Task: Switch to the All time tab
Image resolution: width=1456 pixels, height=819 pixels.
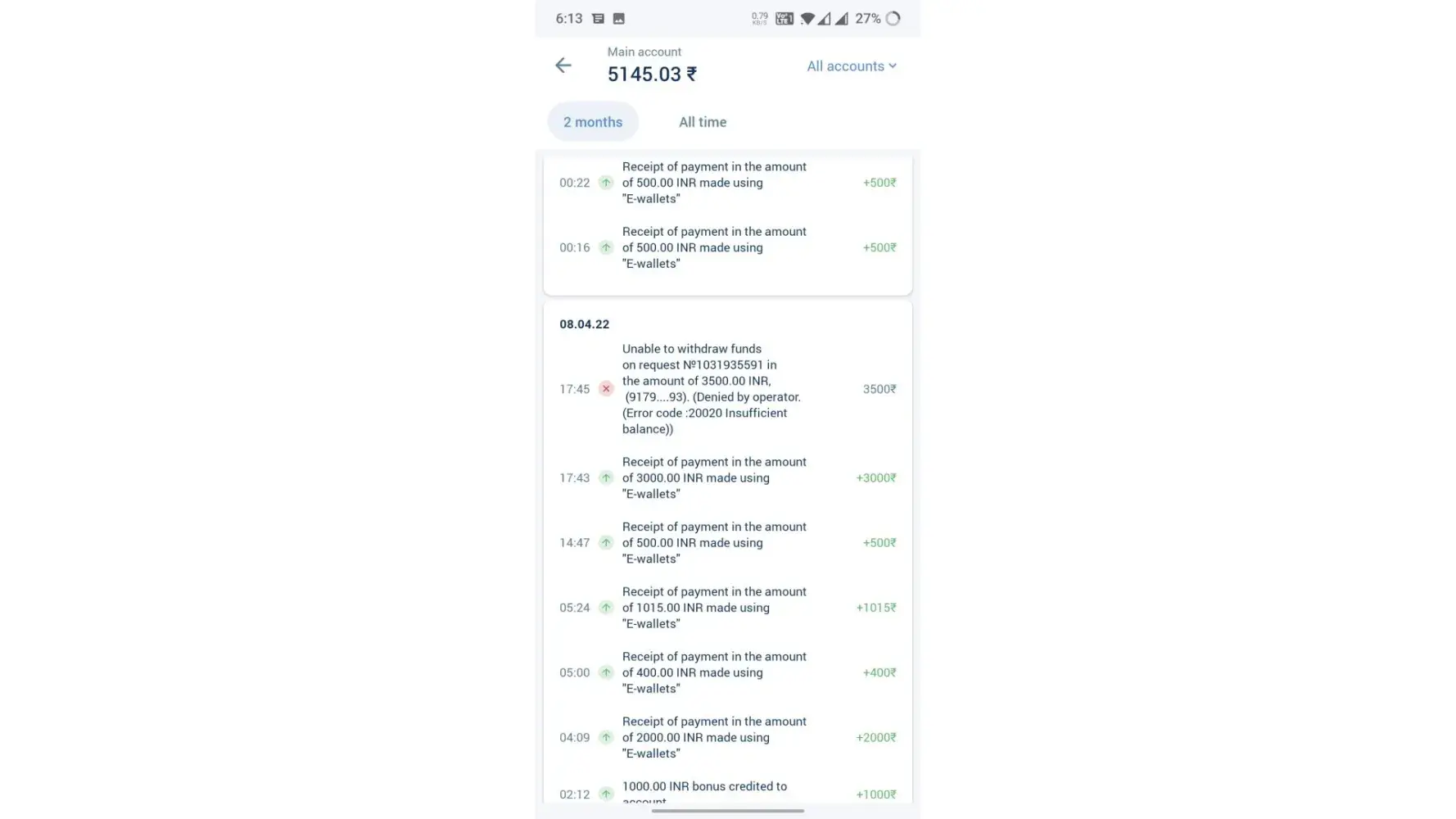Action: (702, 122)
